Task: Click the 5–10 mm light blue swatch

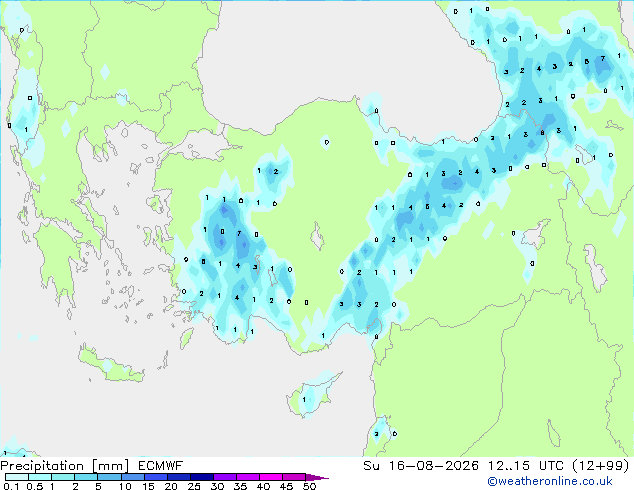Action: pyautogui.click(x=109, y=477)
